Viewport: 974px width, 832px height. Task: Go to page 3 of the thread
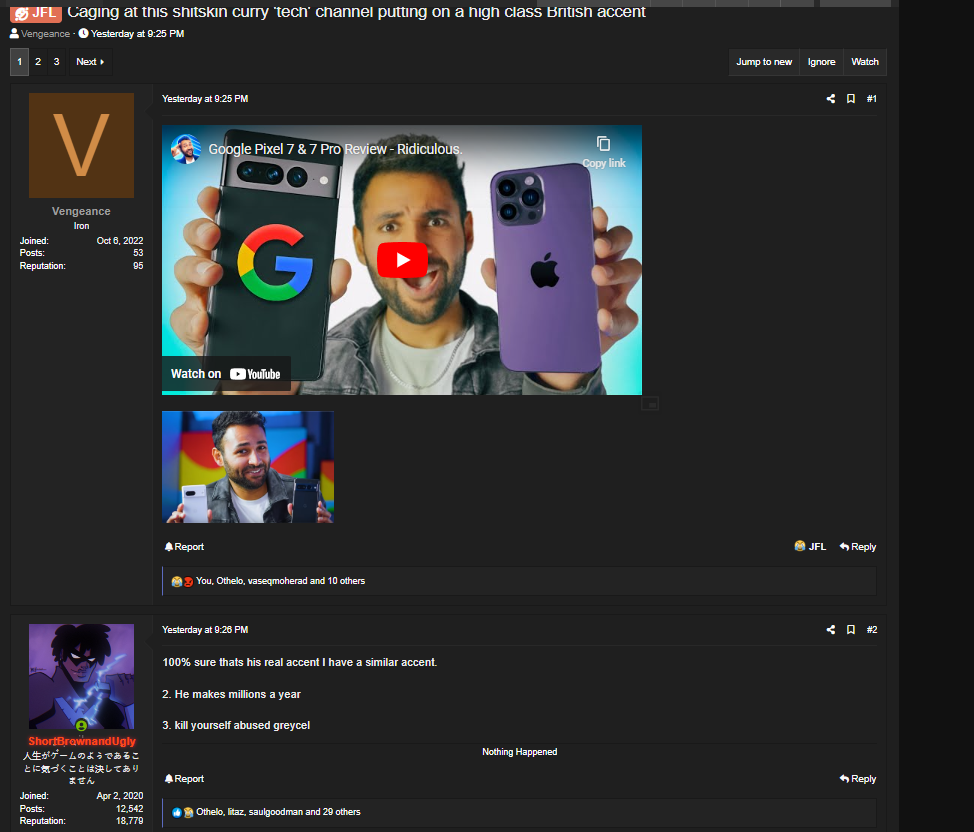click(57, 62)
